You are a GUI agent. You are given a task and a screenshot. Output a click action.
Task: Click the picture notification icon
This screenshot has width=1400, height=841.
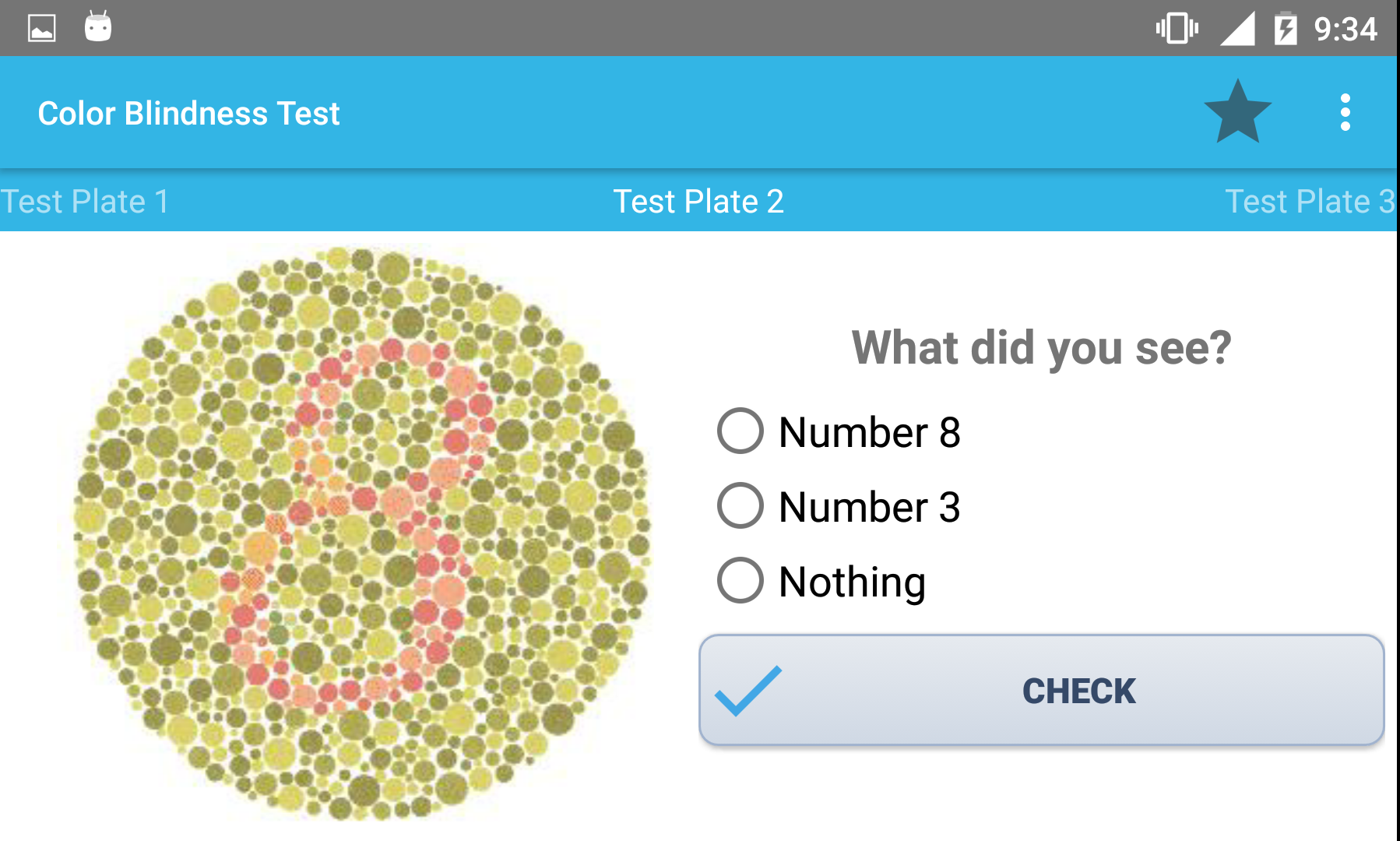[42, 29]
